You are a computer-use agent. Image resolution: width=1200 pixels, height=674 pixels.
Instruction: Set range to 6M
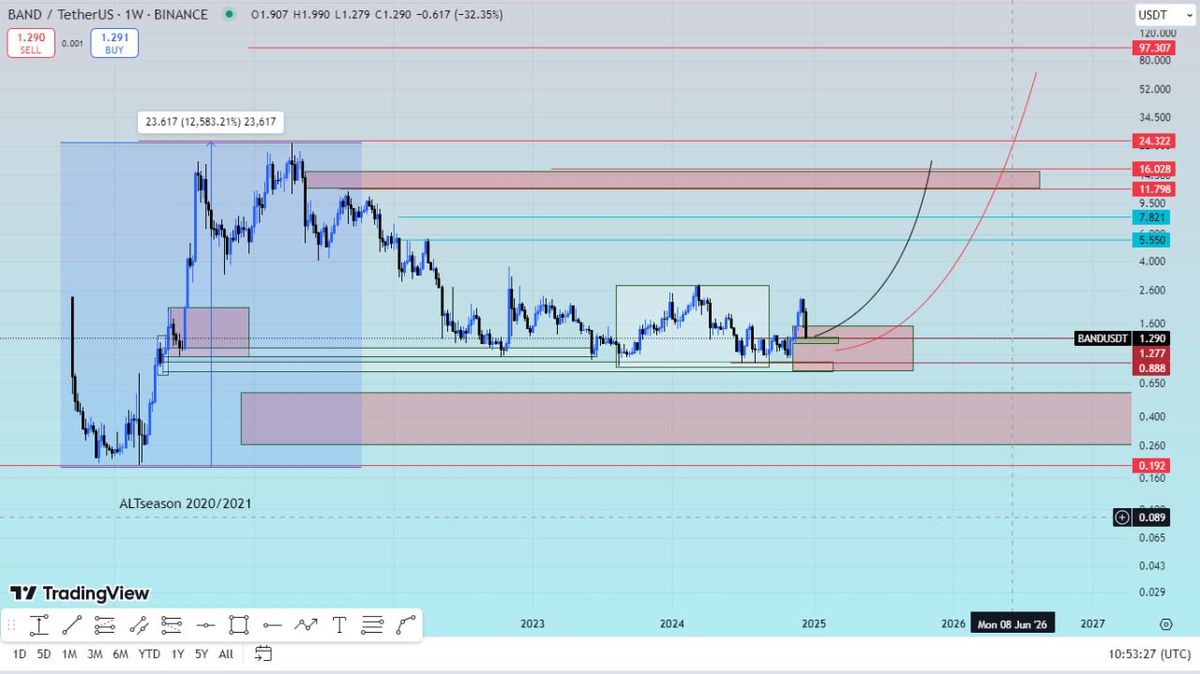pyautogui.click(x=120, y=654)
